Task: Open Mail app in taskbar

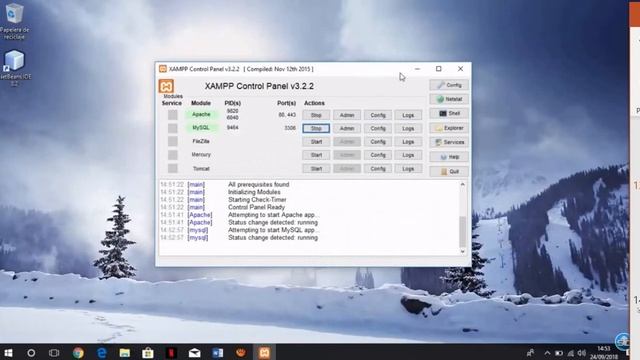Action: (194, 353)
